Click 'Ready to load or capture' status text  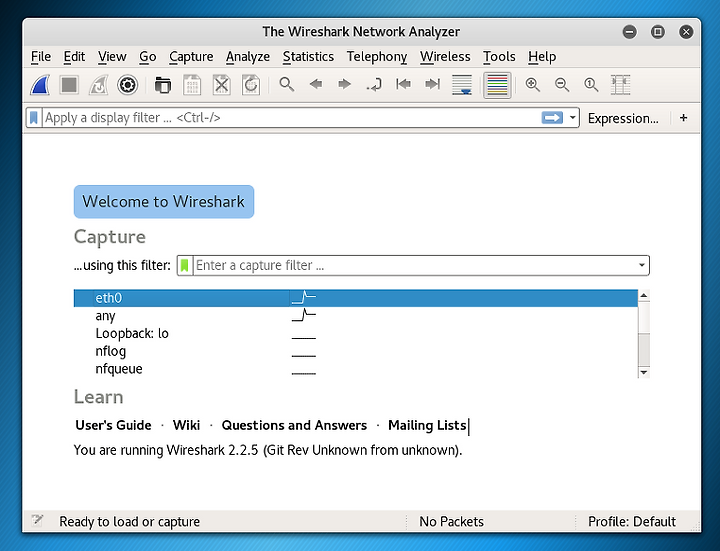[x=129, y=522]
